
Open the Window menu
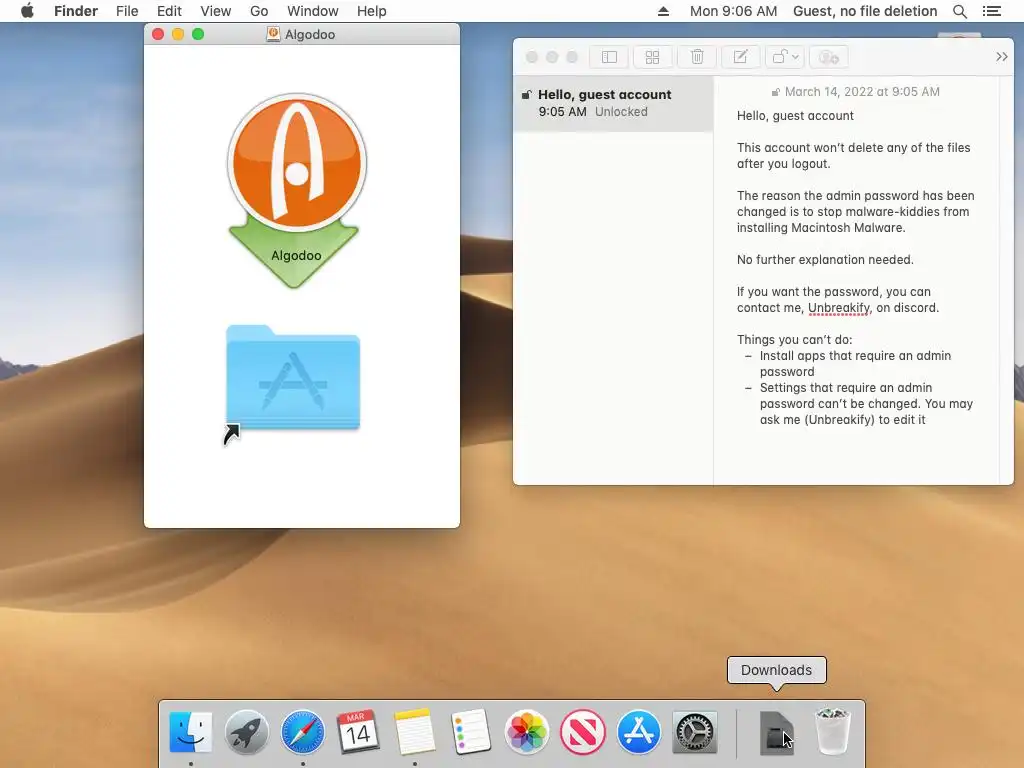(x=313, y=11)
